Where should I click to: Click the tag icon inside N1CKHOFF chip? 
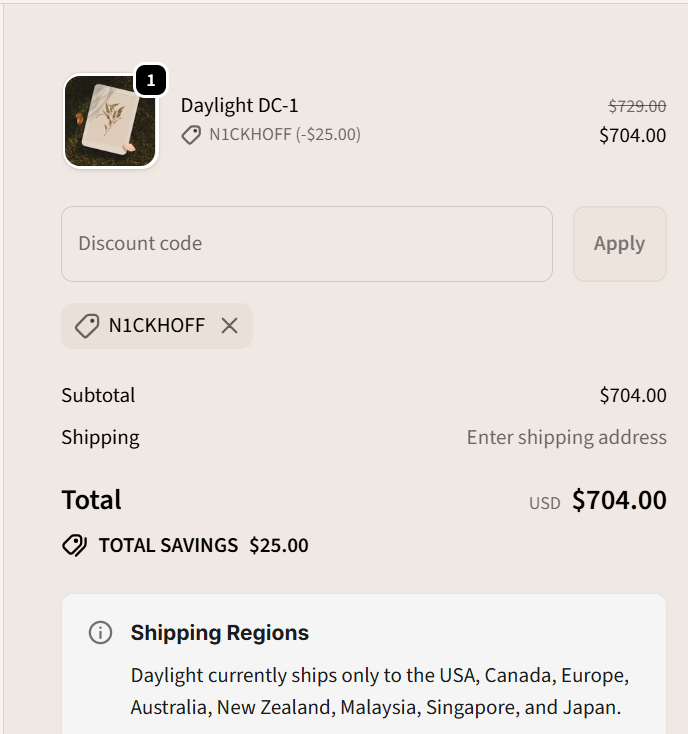(87, 326)
